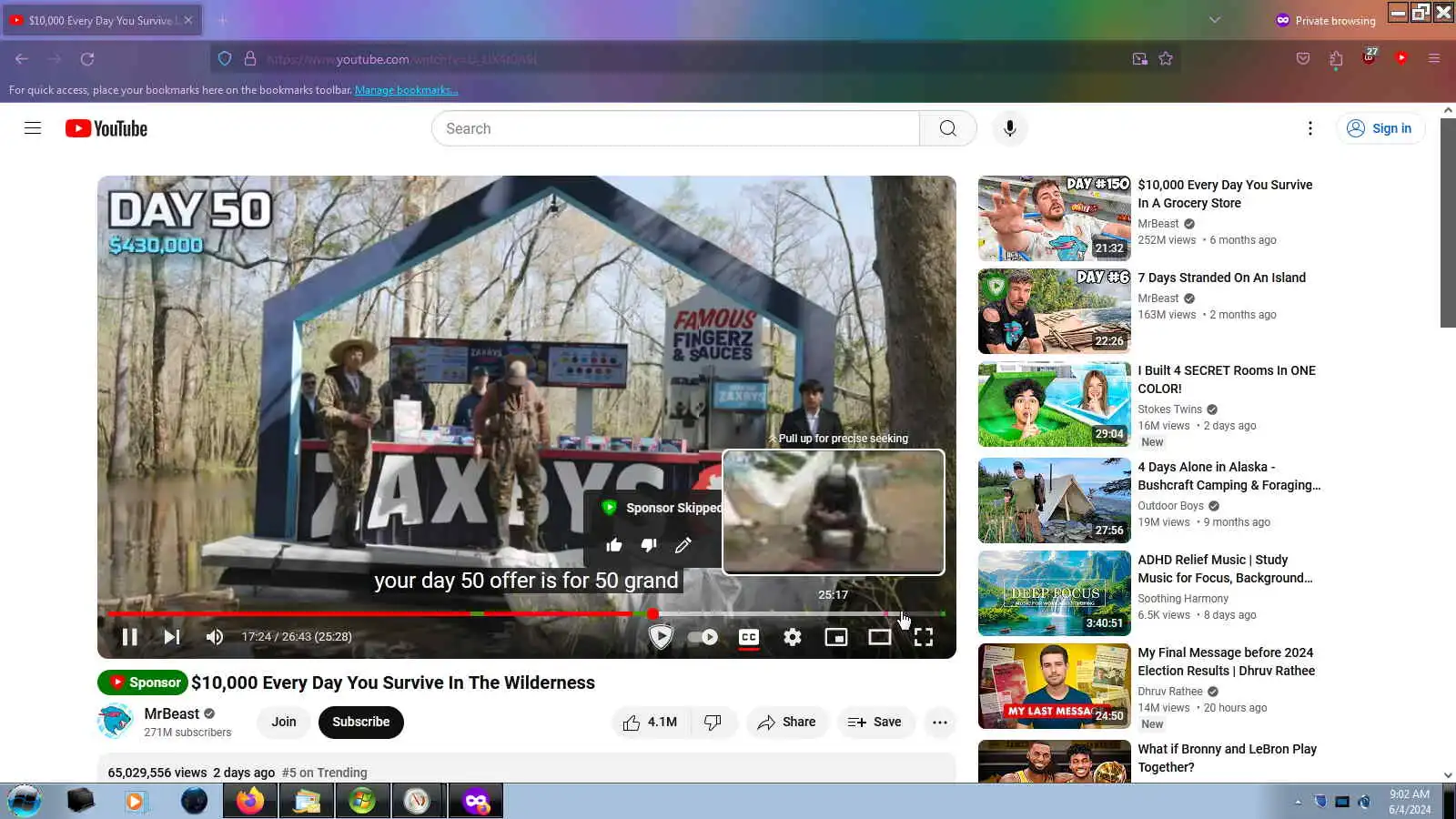Skip to the next video

tap(172, 637)
